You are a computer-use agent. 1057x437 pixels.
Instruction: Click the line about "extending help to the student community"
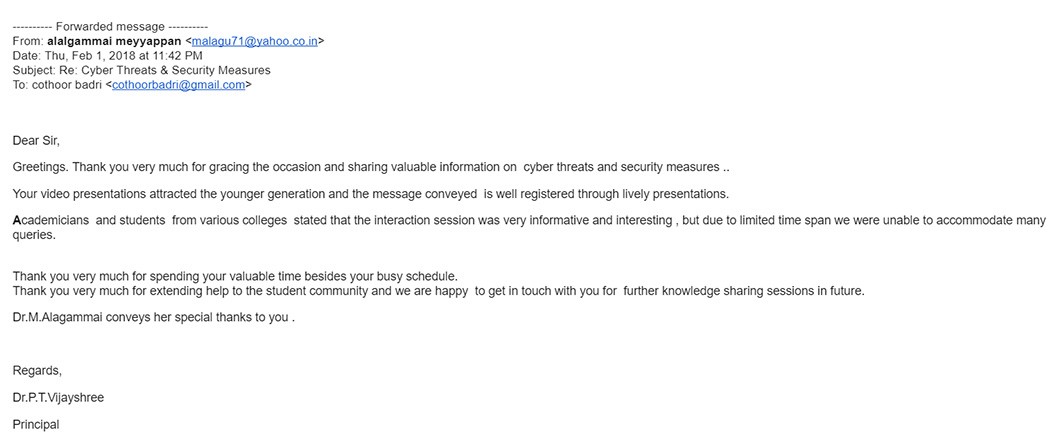tap(438, 291)
